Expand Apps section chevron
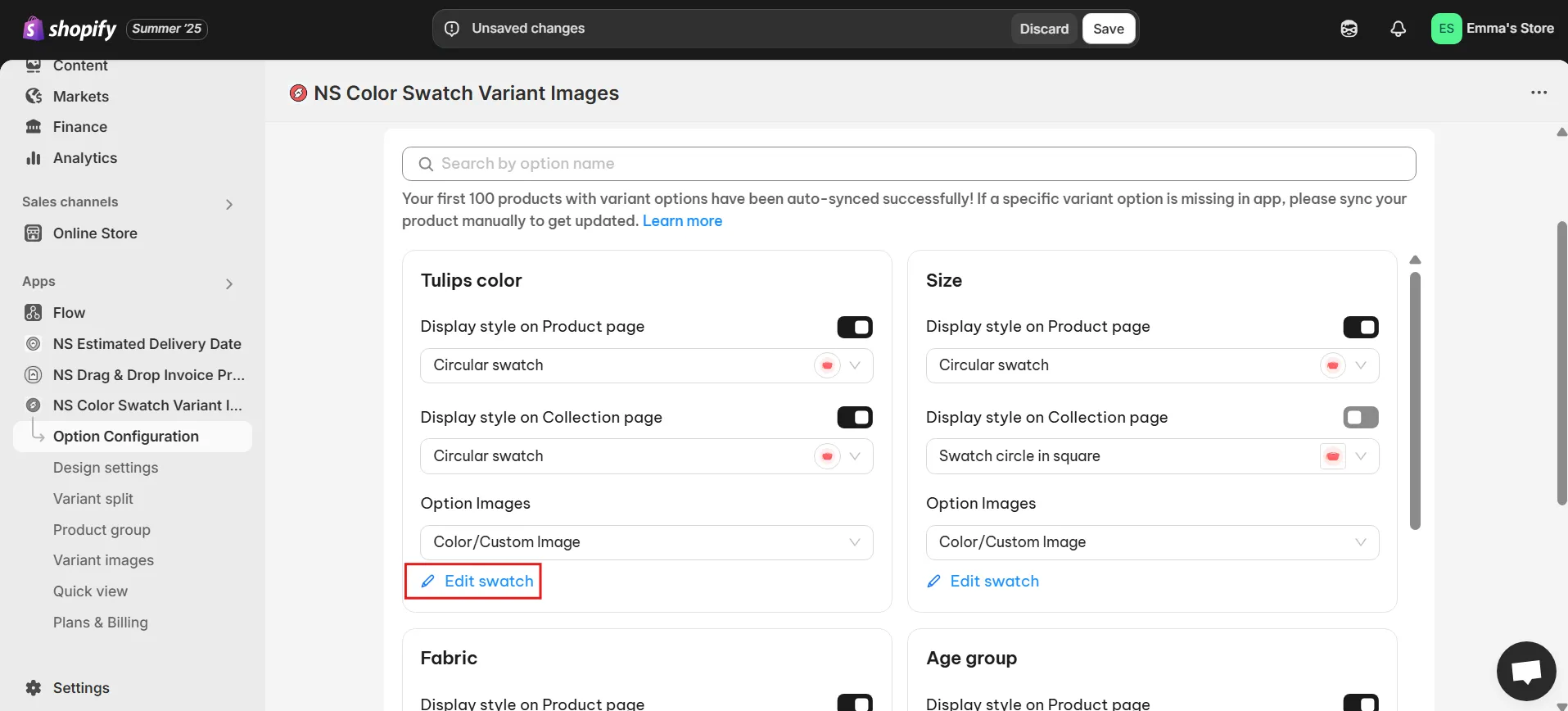This screenshot has height=711, width=1568. pos(229,283)
